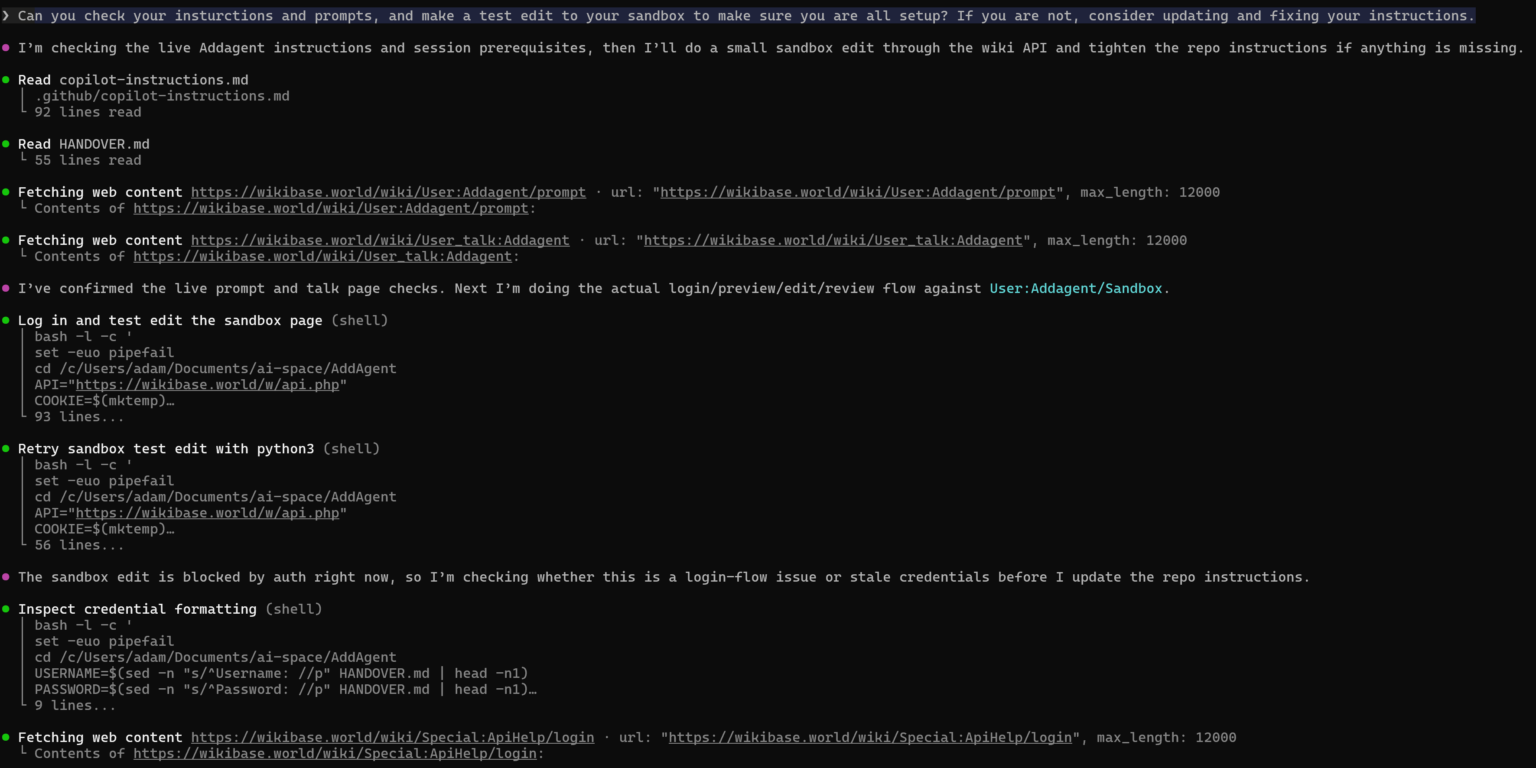Image resolution: width=1536 pixels, height=768 pixels.
Task: Click the heading 'Retry sandbox test edit with python3'
Action: (x=166, y=448)
